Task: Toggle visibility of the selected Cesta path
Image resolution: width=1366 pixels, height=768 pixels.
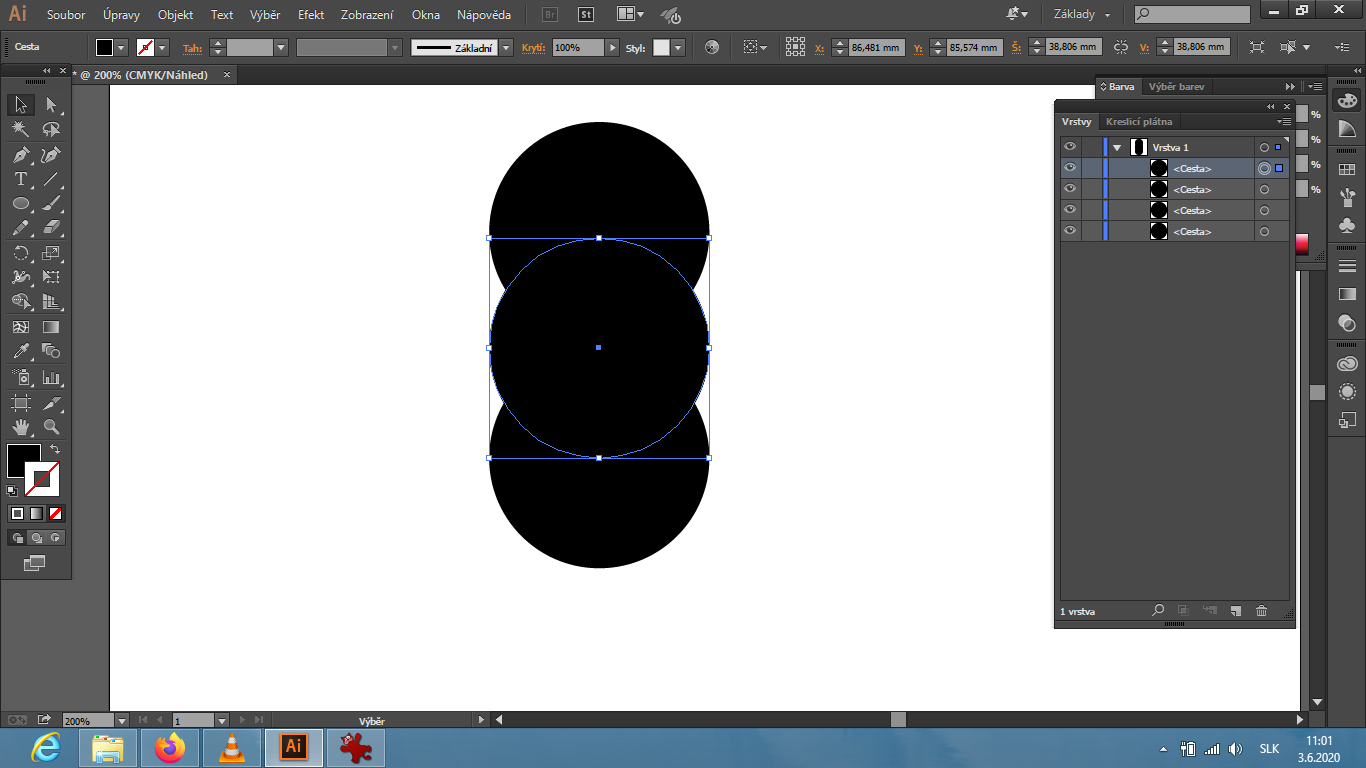Action: pos(1070,168)
